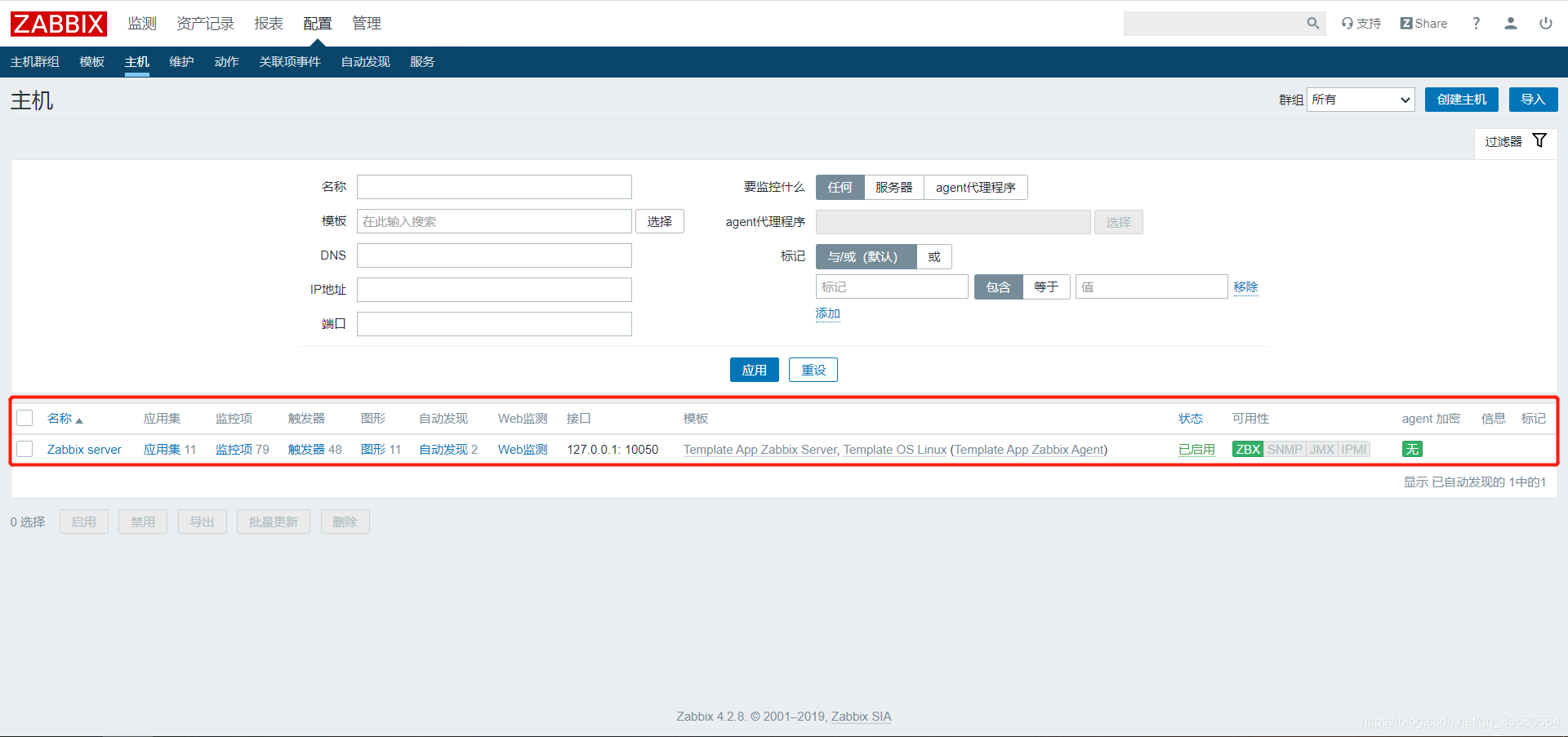
Task: Go to 维护 submenu
Action: point(182,62)
